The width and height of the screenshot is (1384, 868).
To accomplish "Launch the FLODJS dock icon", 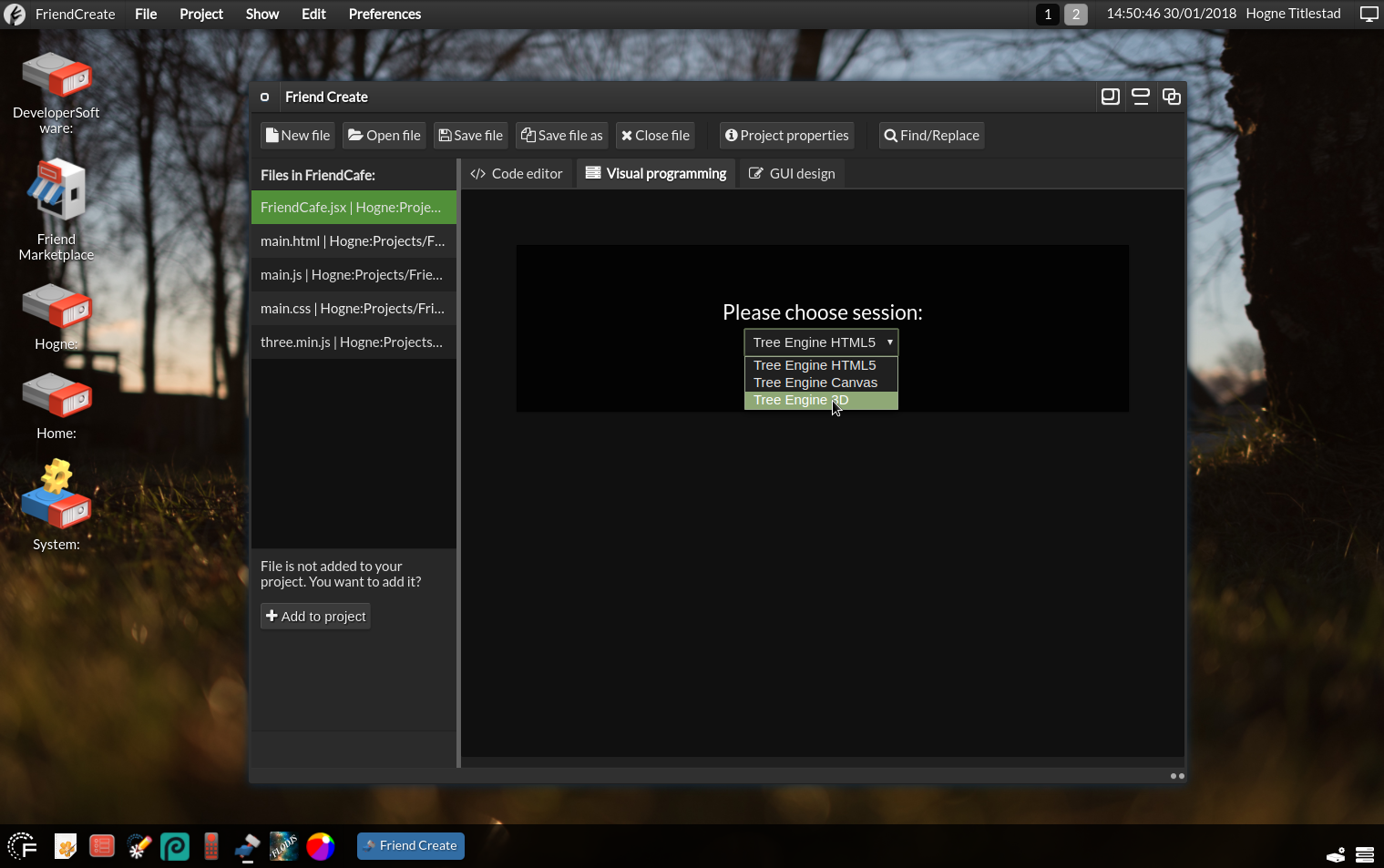I will (283, 847).
